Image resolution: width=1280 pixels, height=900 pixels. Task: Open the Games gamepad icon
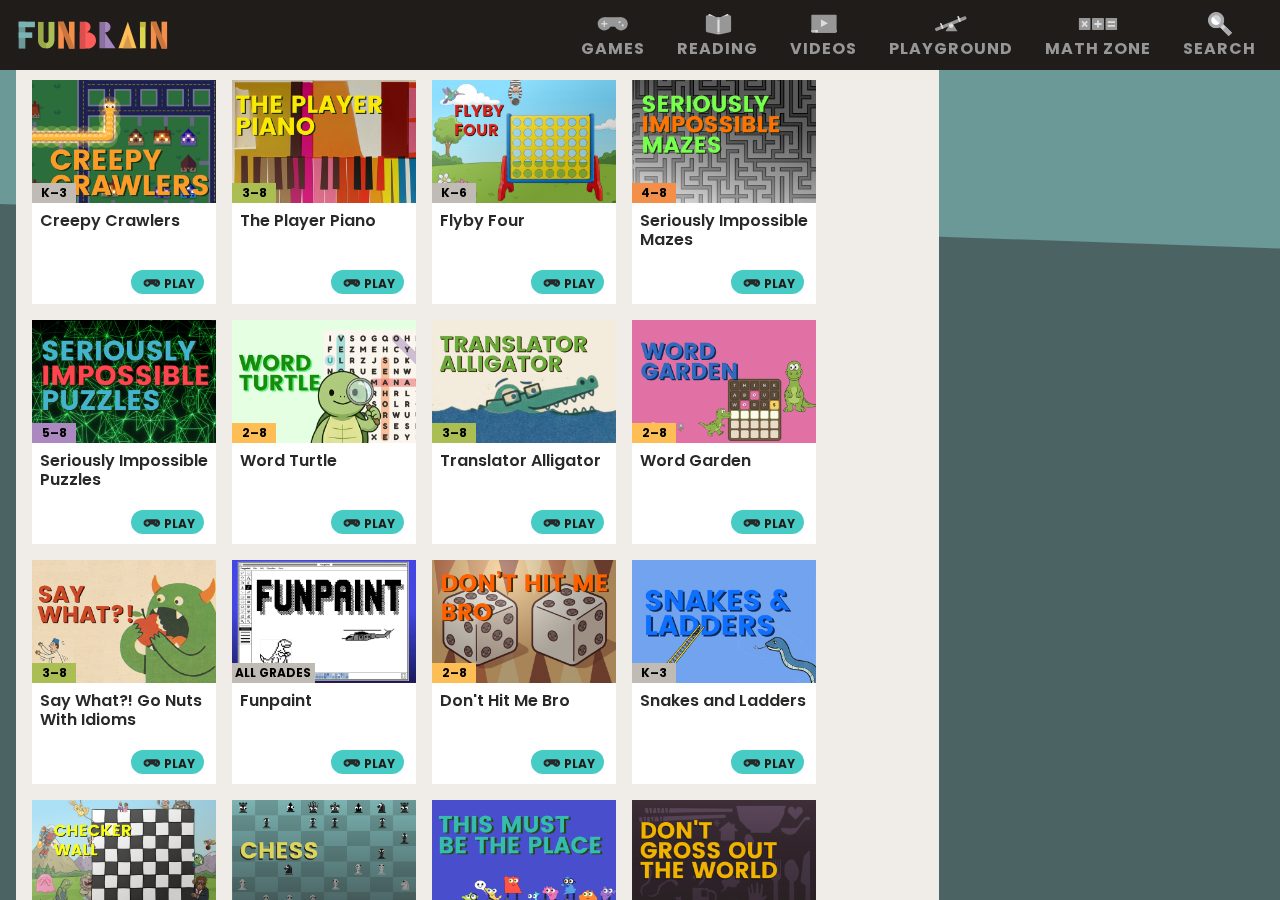pos(613,23)
